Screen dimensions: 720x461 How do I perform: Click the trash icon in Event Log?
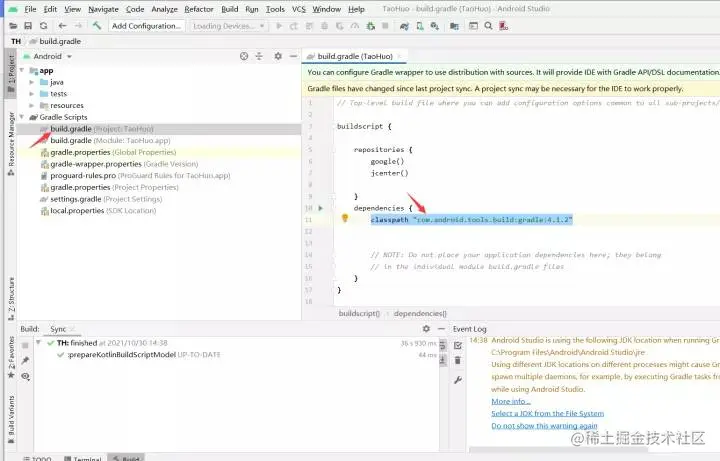point(458,360)
